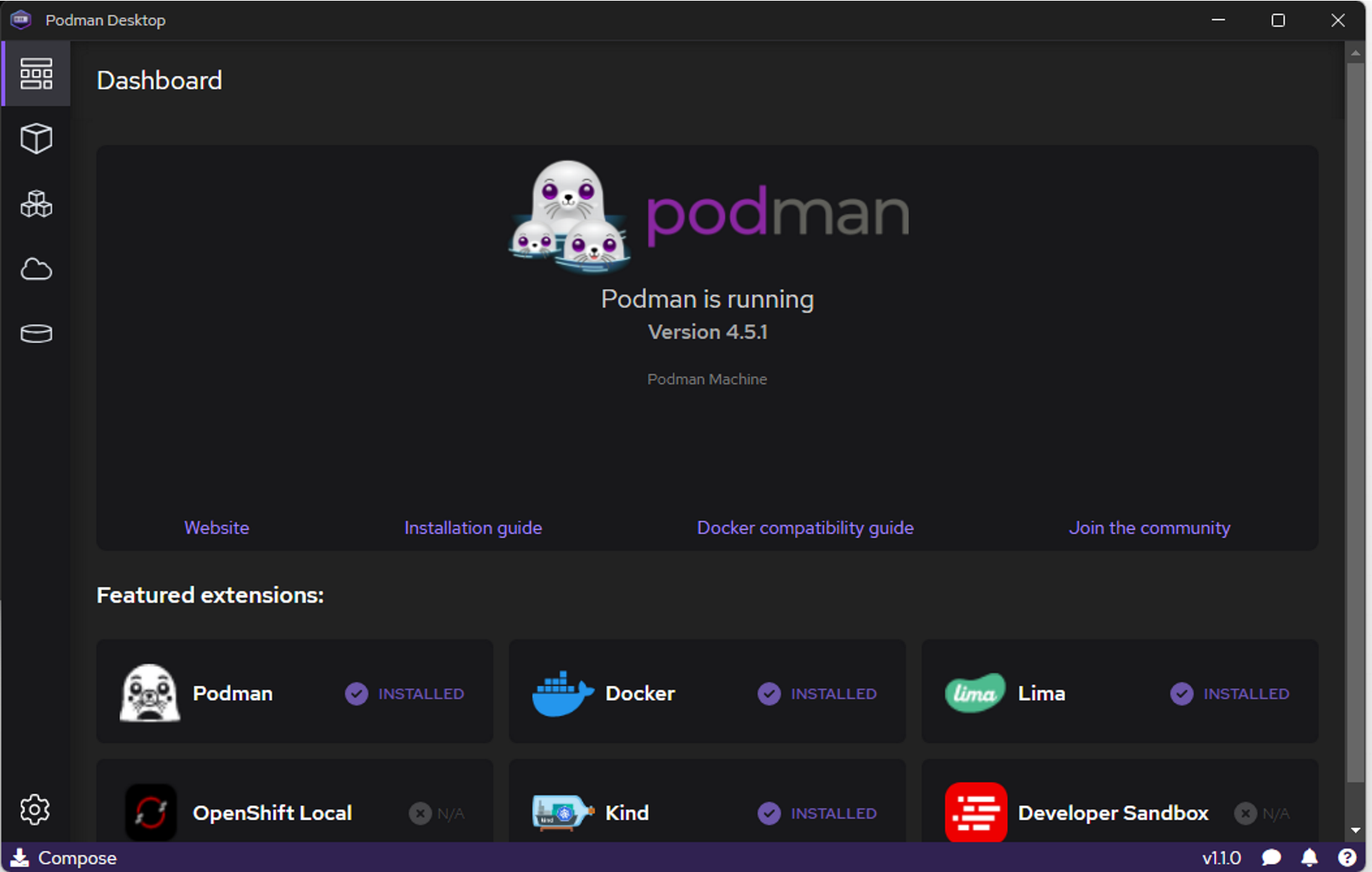Open the Containers cube icon in sidebar

[36, 138]
